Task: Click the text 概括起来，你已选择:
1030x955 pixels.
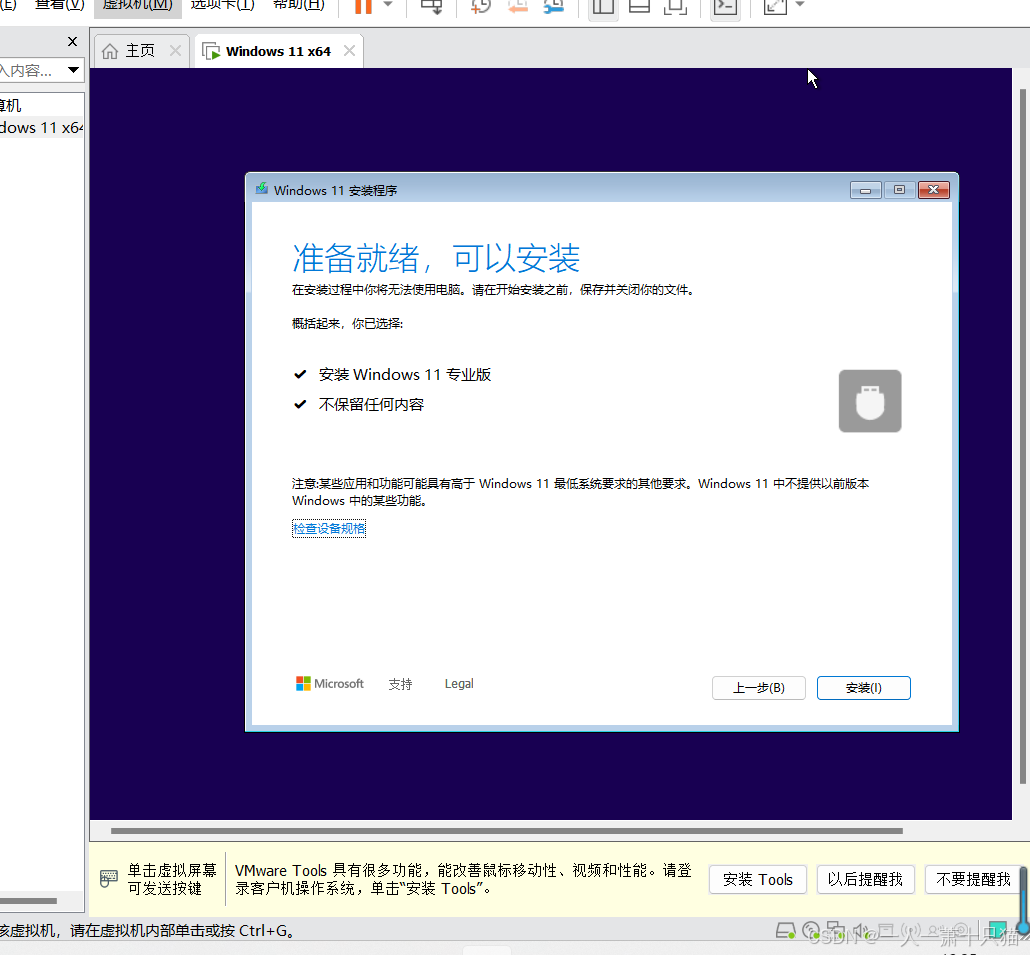Action: click(347, 323)
